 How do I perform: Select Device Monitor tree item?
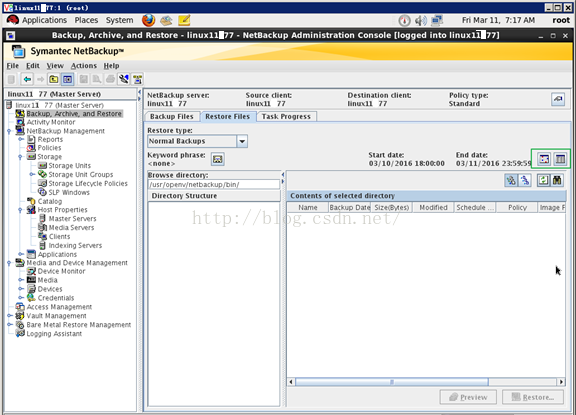coord(61,271)
